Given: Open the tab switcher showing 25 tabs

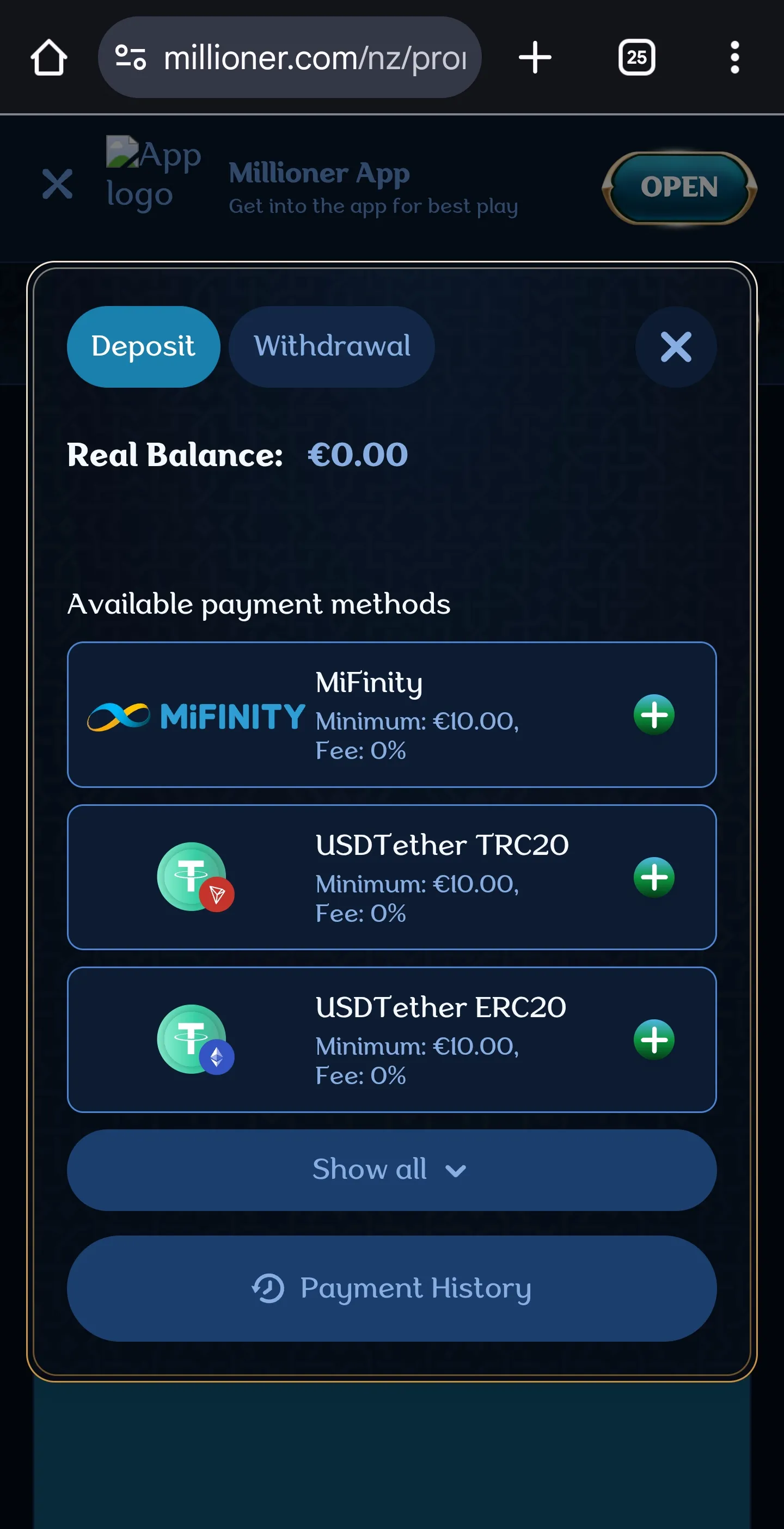Looking at the screenshot, I should tap(636, 58).
